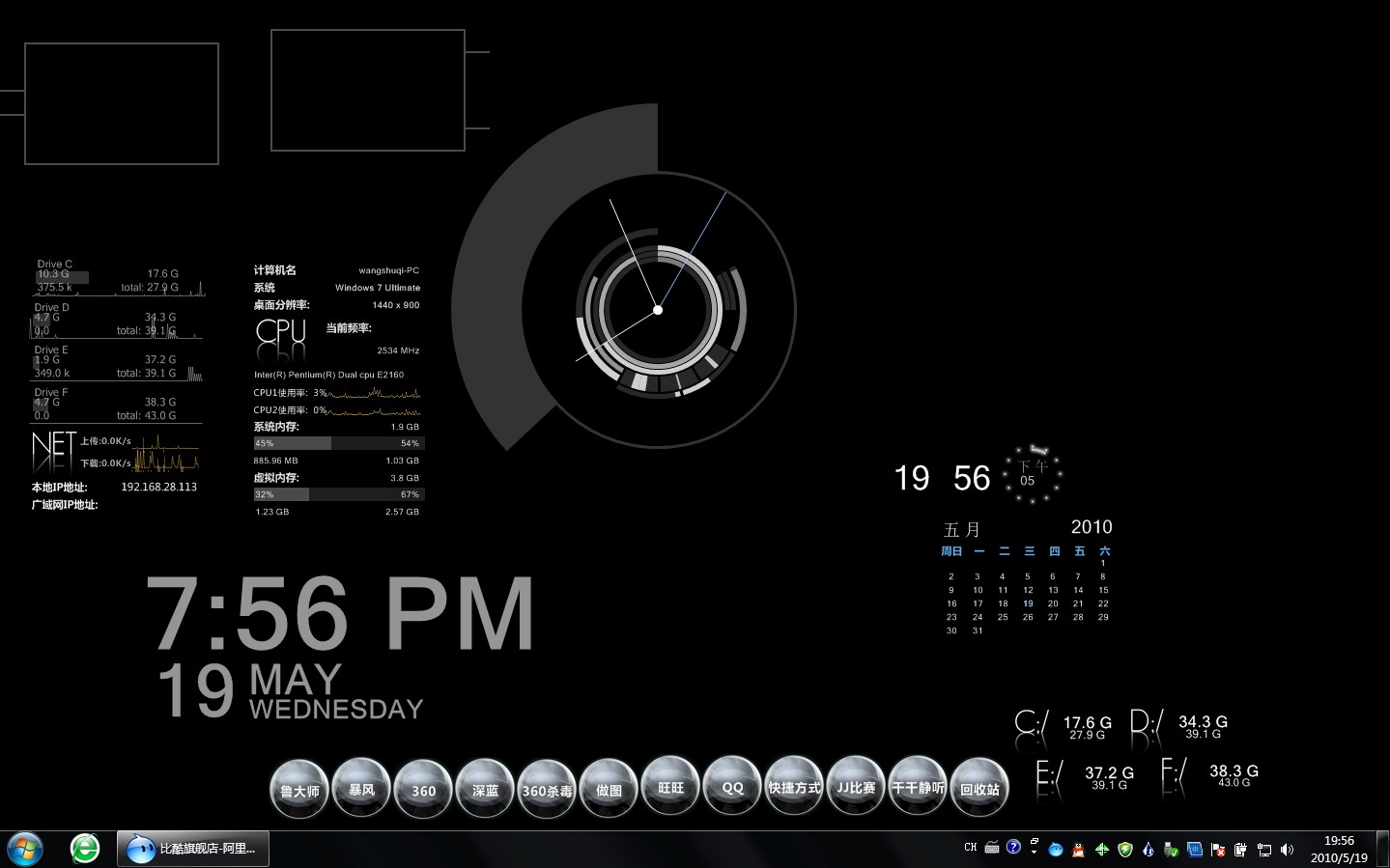
Task: Click the 虚拟内存 32% usage bar
Action: (338, 494)
